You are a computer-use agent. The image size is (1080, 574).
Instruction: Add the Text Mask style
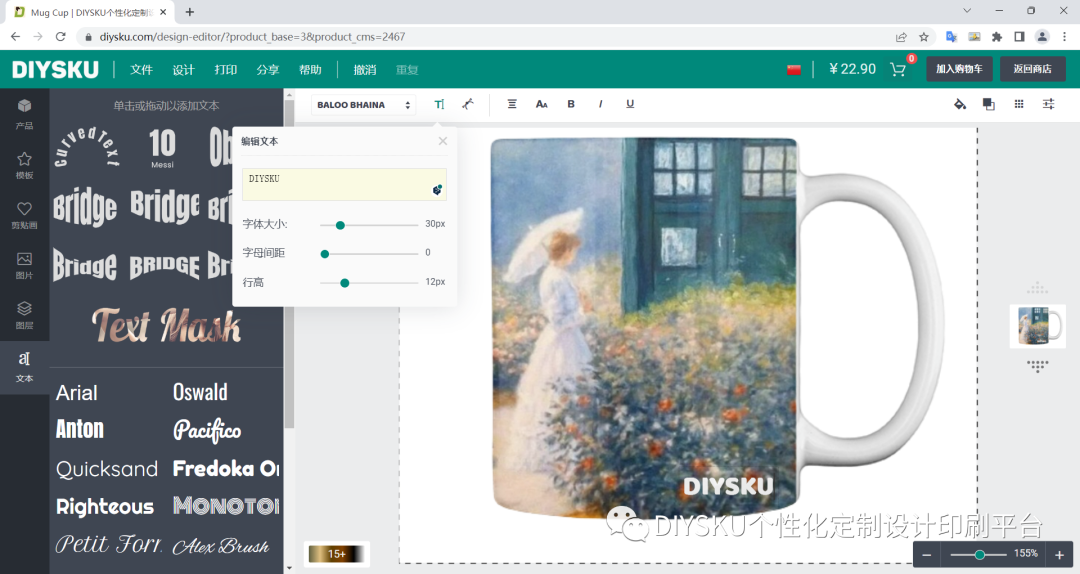pos(166,325)
